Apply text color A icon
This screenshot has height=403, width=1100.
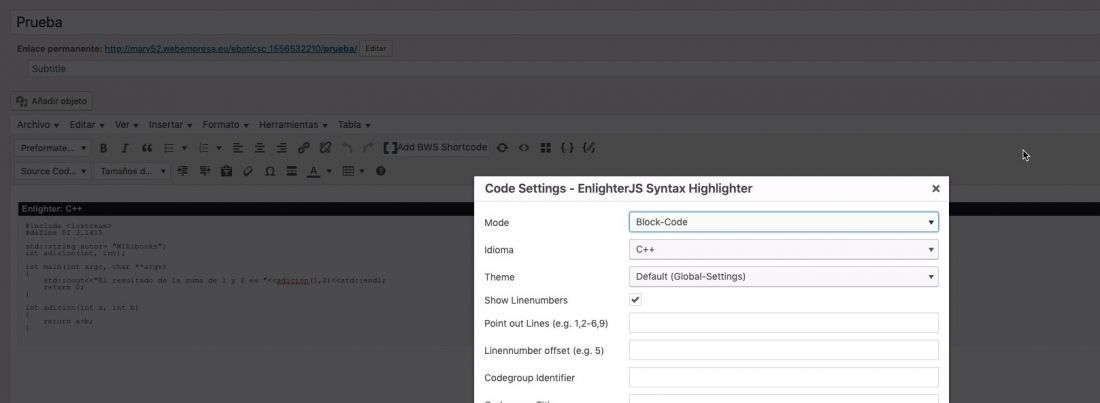[313, 171]
